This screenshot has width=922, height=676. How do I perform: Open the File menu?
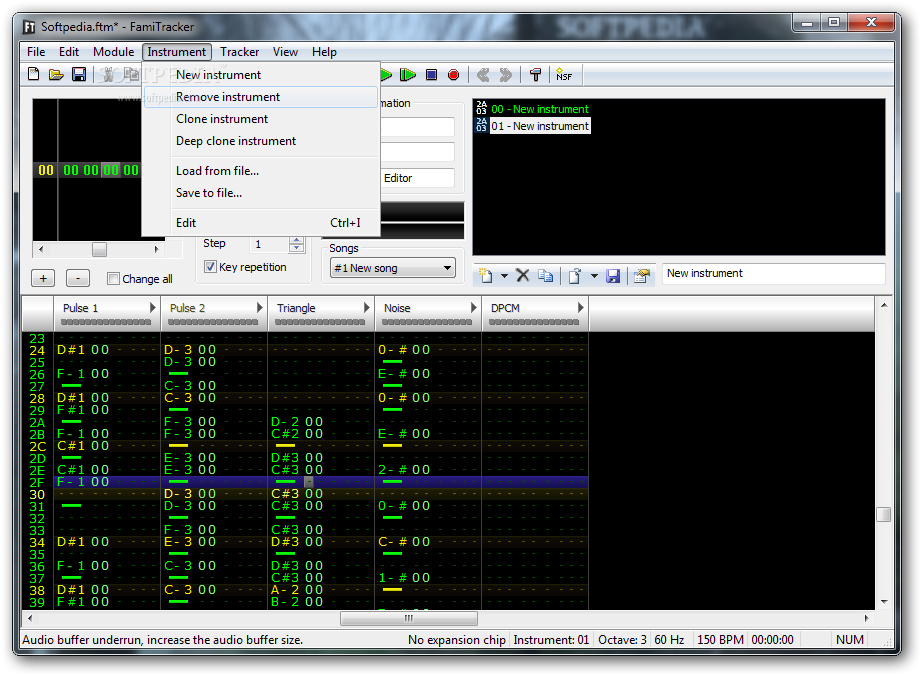point(36,52)
